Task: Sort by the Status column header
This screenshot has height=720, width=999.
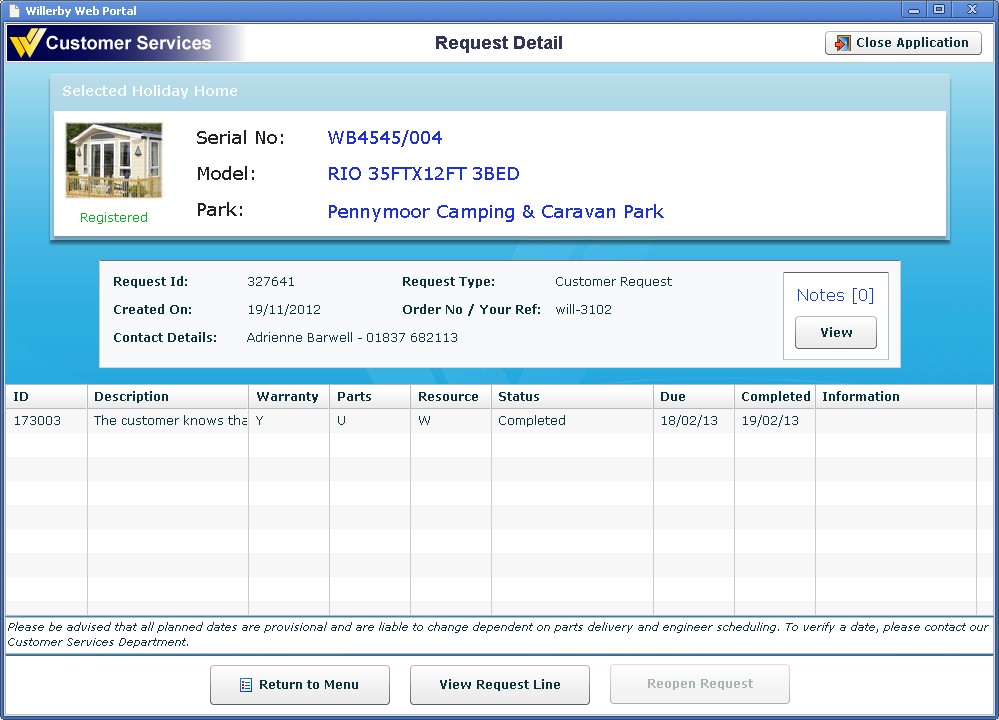Action: pos(518,397)
